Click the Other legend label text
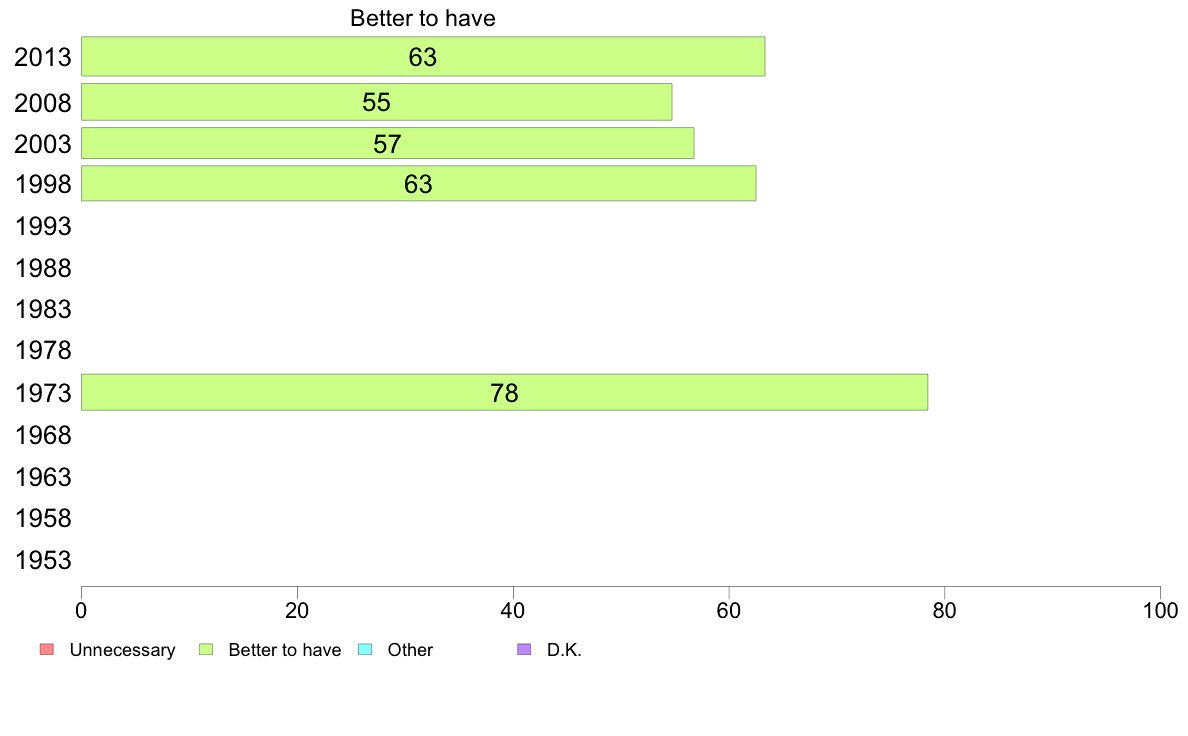Screen dimensions: 1188x736 point(410,650)
